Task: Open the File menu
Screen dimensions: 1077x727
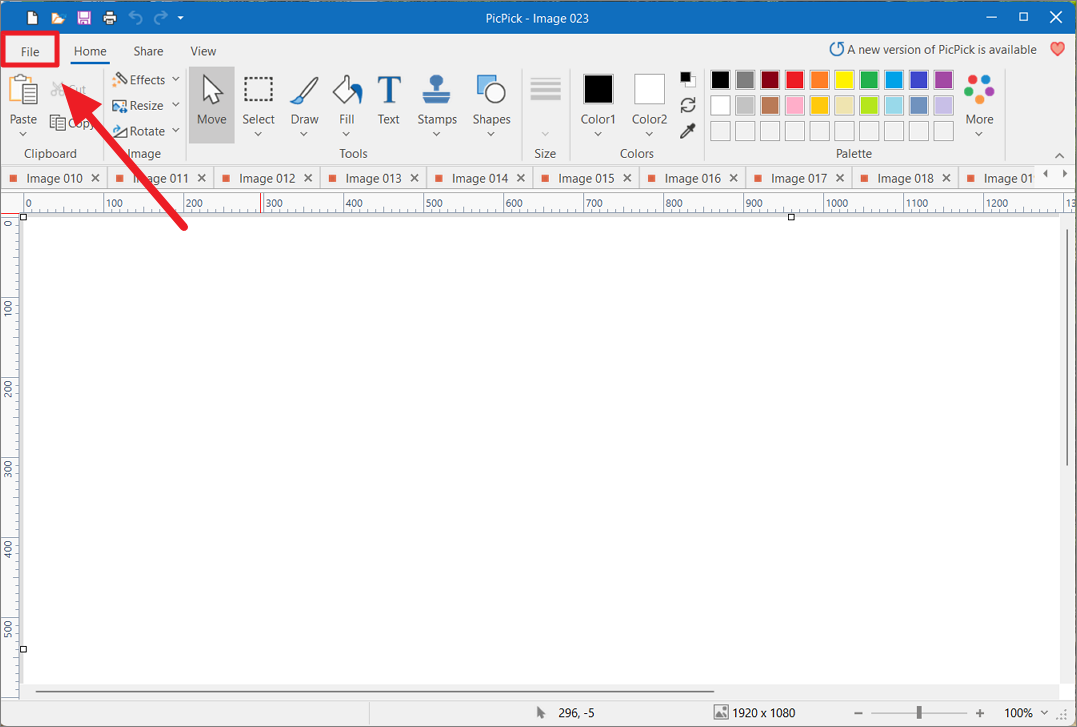Action: pyautogui.click(x=30, y=52)
